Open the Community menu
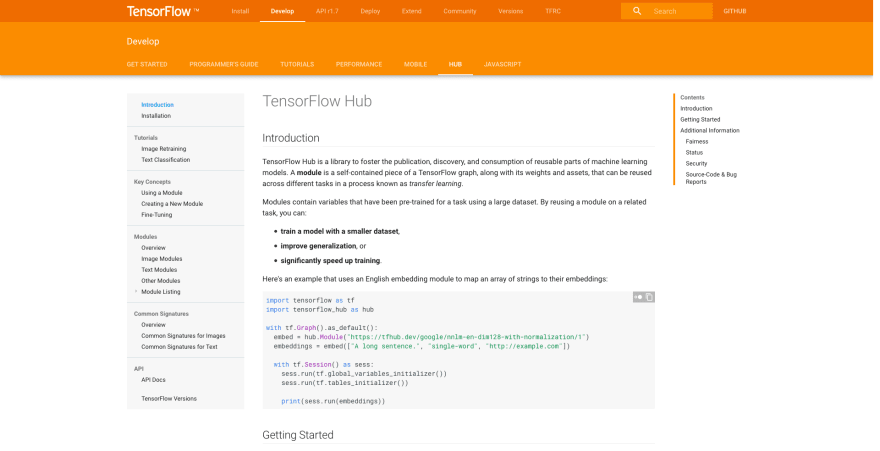 click(460, 11)
